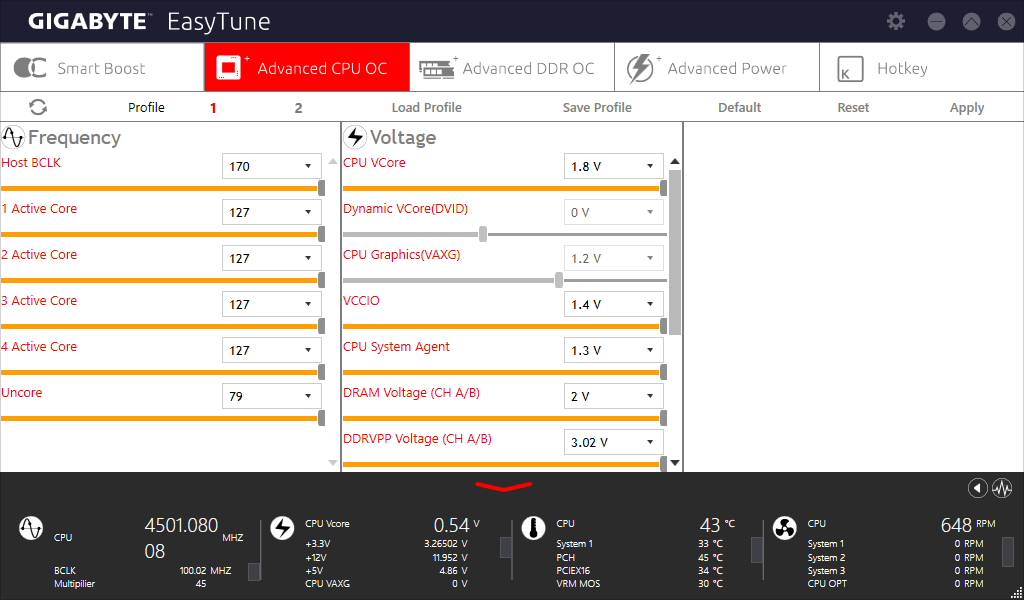Viewport: 1024px width, 600px height.
Task: Click the Voltage lightning bolt icon
Action: (355, 137)
